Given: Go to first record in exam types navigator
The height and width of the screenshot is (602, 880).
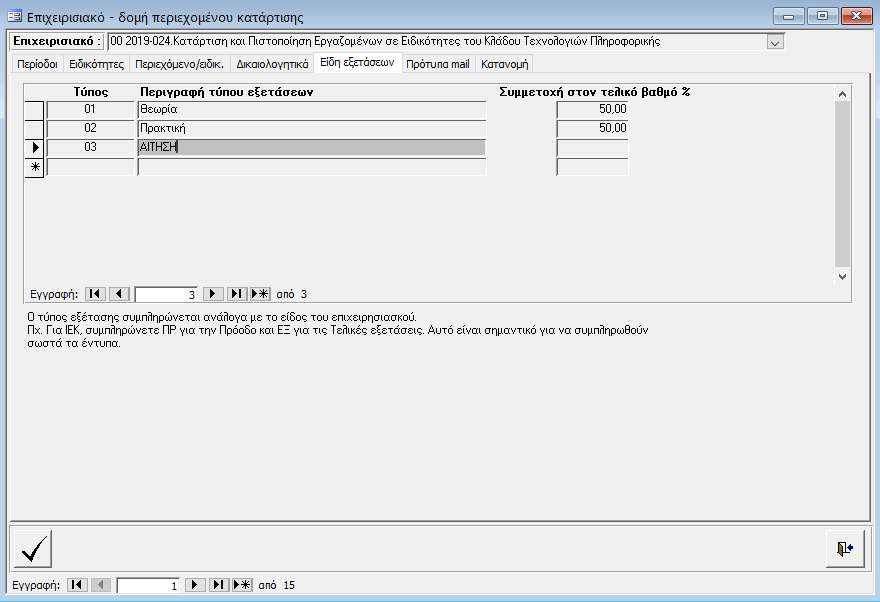Looking at the screenshot, I should coord(95,294).
